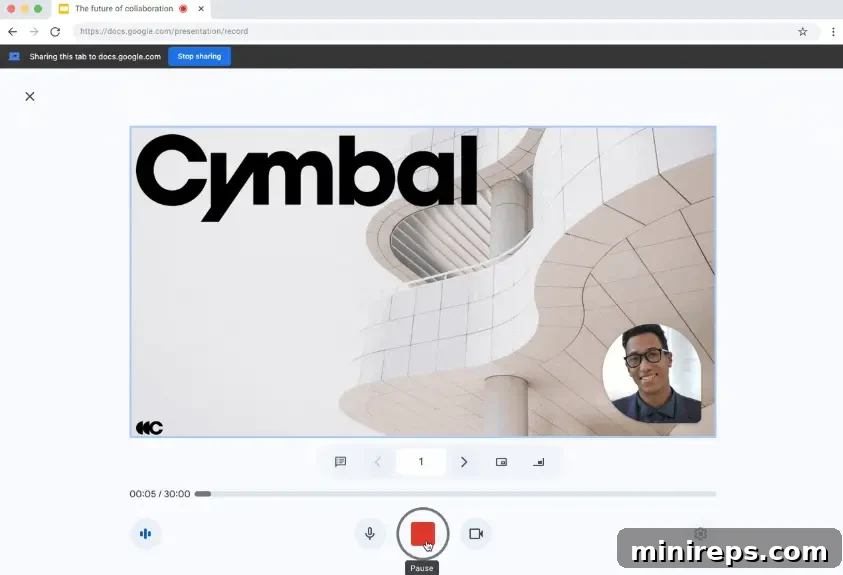
Task: Click the Stop sharing button
Action: pyautogui.click(x=199, y=56)
